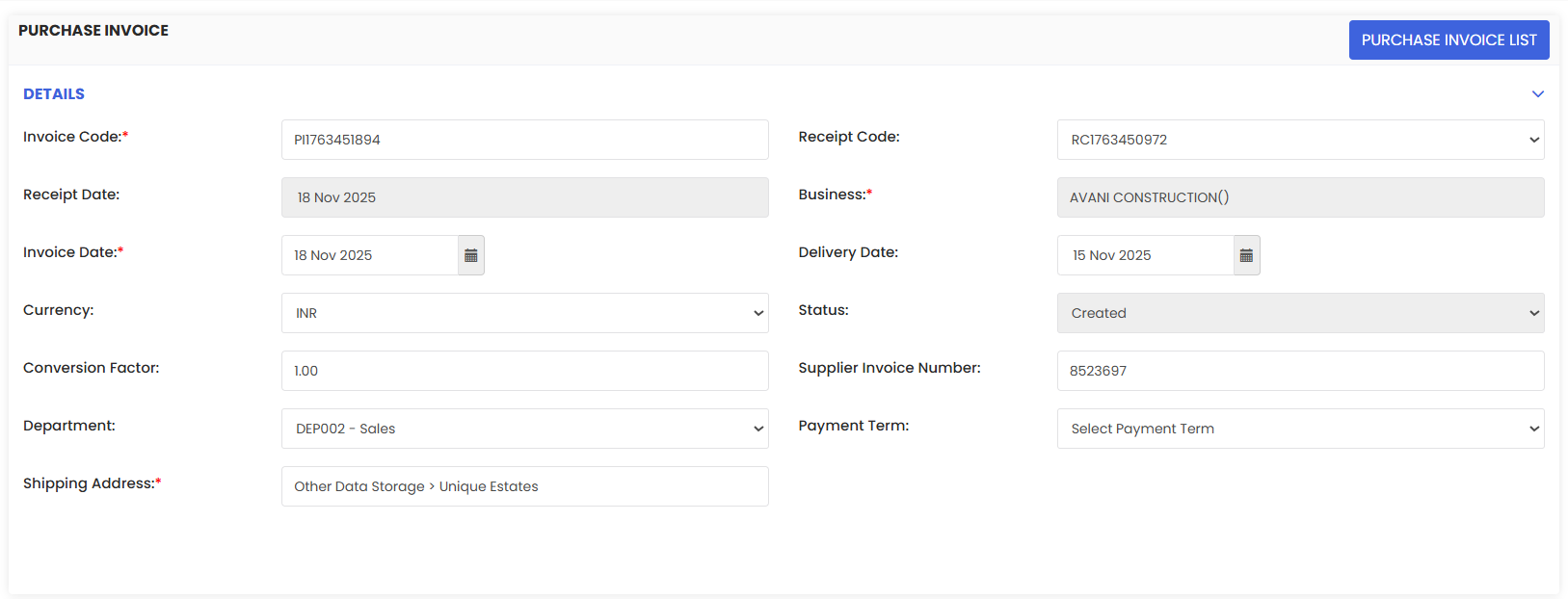This screenshot has height=599, width=1568.
Task: Open the Receipt Code dropdown
Action: coord(1300,140)
